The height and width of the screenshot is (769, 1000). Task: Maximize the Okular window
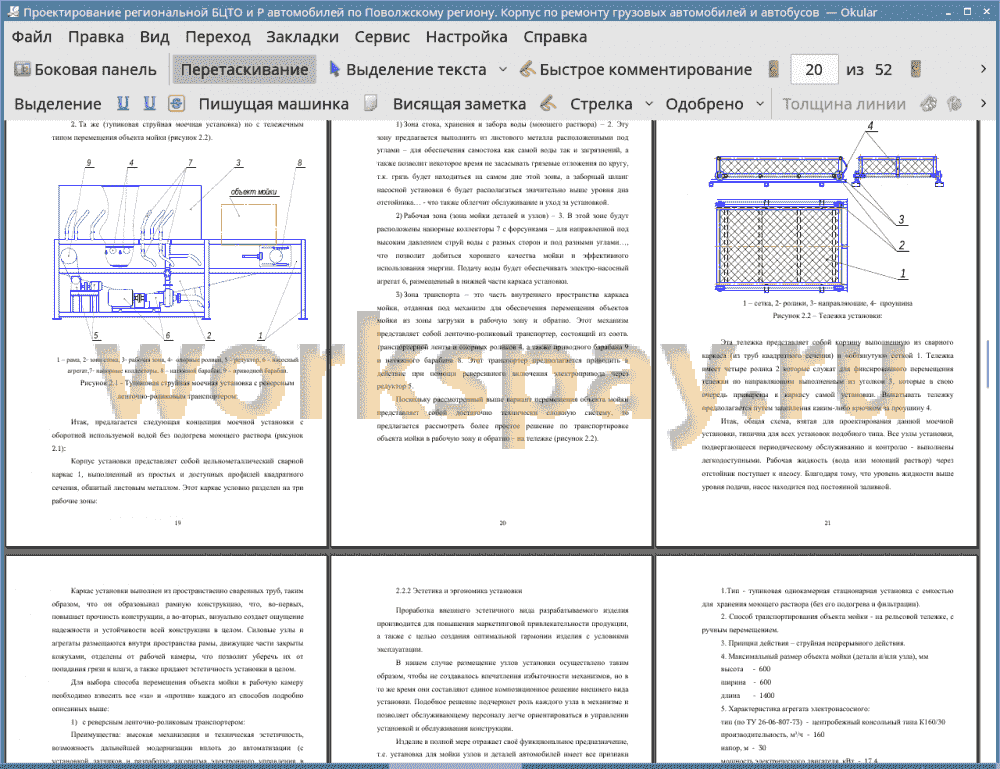pyautogui.click(x=967, y=11)
